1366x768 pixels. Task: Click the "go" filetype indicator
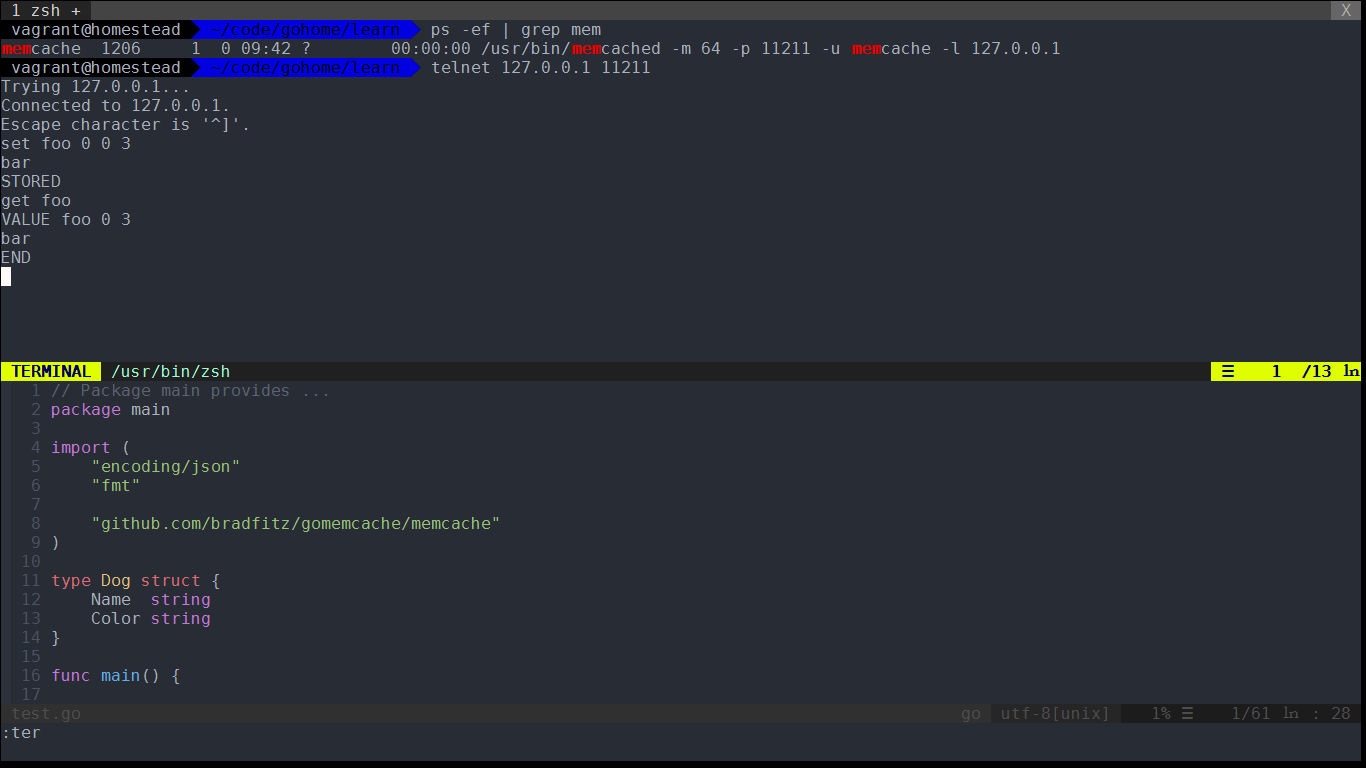971,714
